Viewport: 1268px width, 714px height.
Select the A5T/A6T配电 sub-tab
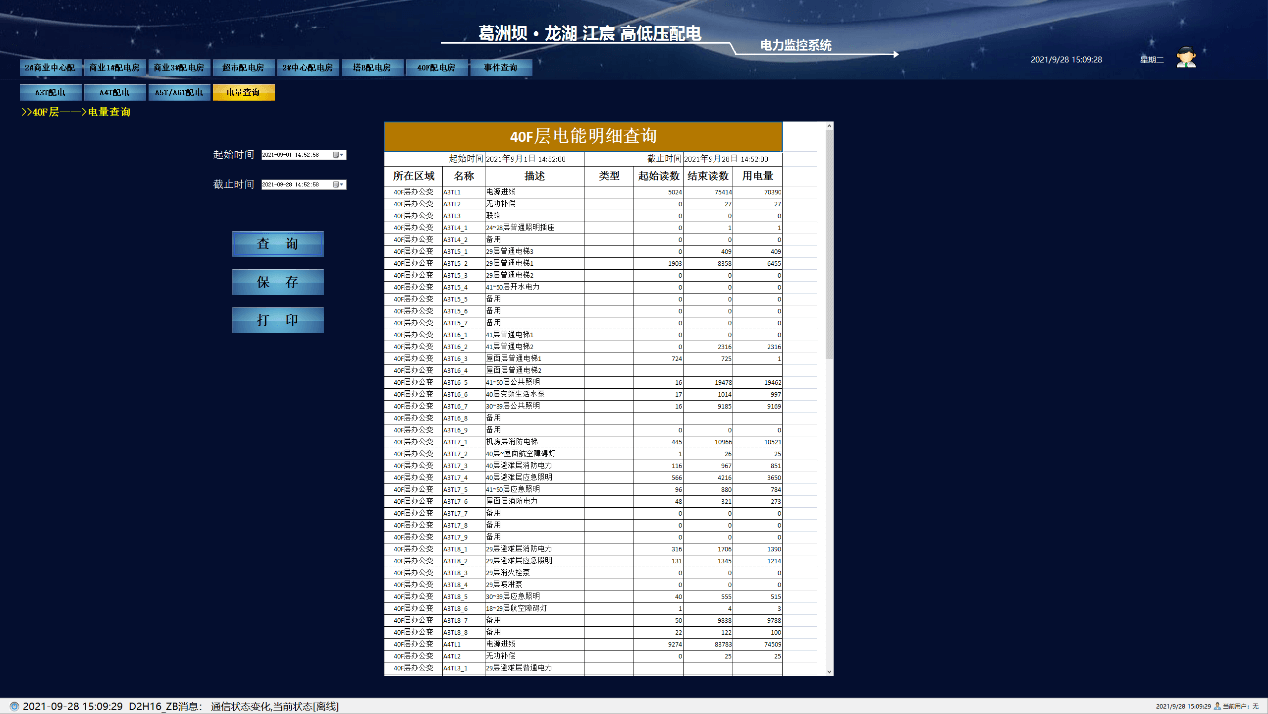coord(178,93)
